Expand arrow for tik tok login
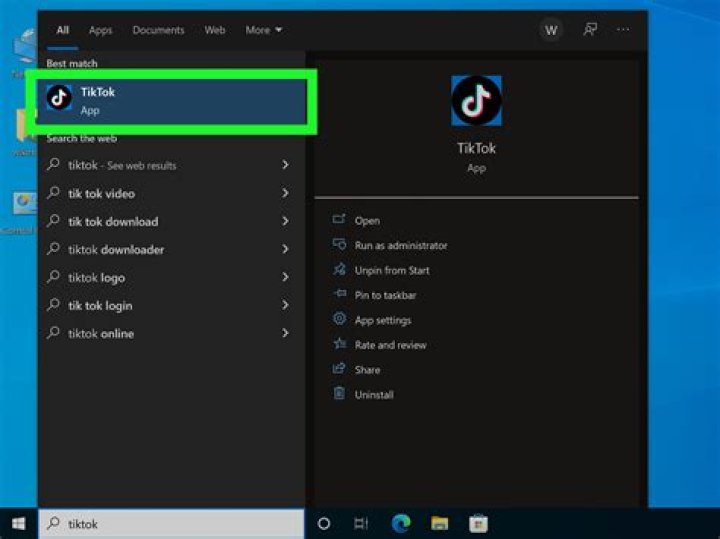This screenshot has width=720, height=539. click(285, 305)
